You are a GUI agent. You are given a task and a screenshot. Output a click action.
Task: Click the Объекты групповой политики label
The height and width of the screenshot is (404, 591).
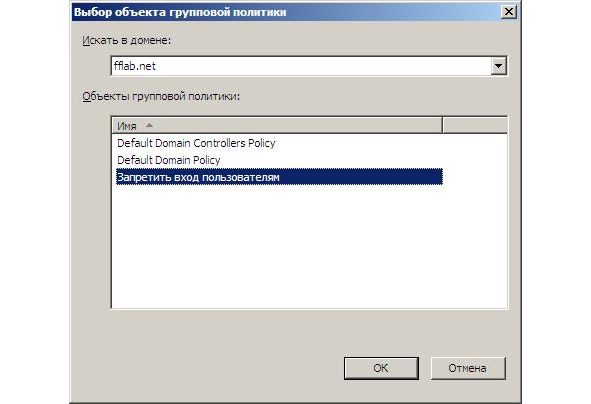[x=161, y=96]
